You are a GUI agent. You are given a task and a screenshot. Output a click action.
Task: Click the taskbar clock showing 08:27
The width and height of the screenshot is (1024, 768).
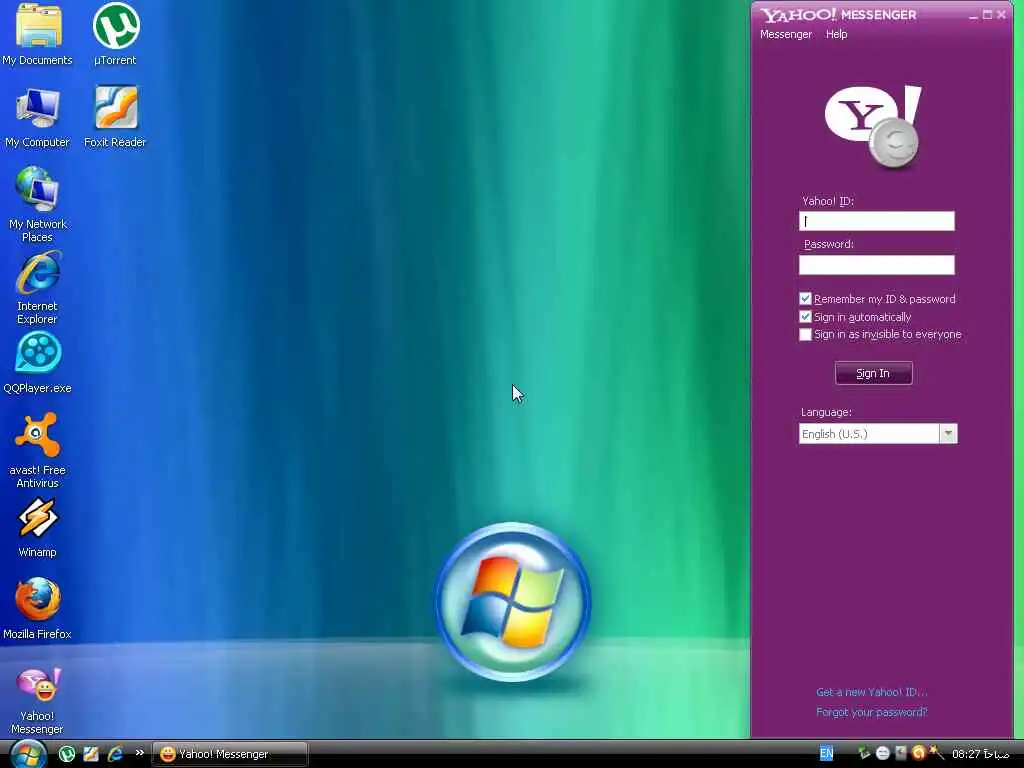click(x=980, y=754)
